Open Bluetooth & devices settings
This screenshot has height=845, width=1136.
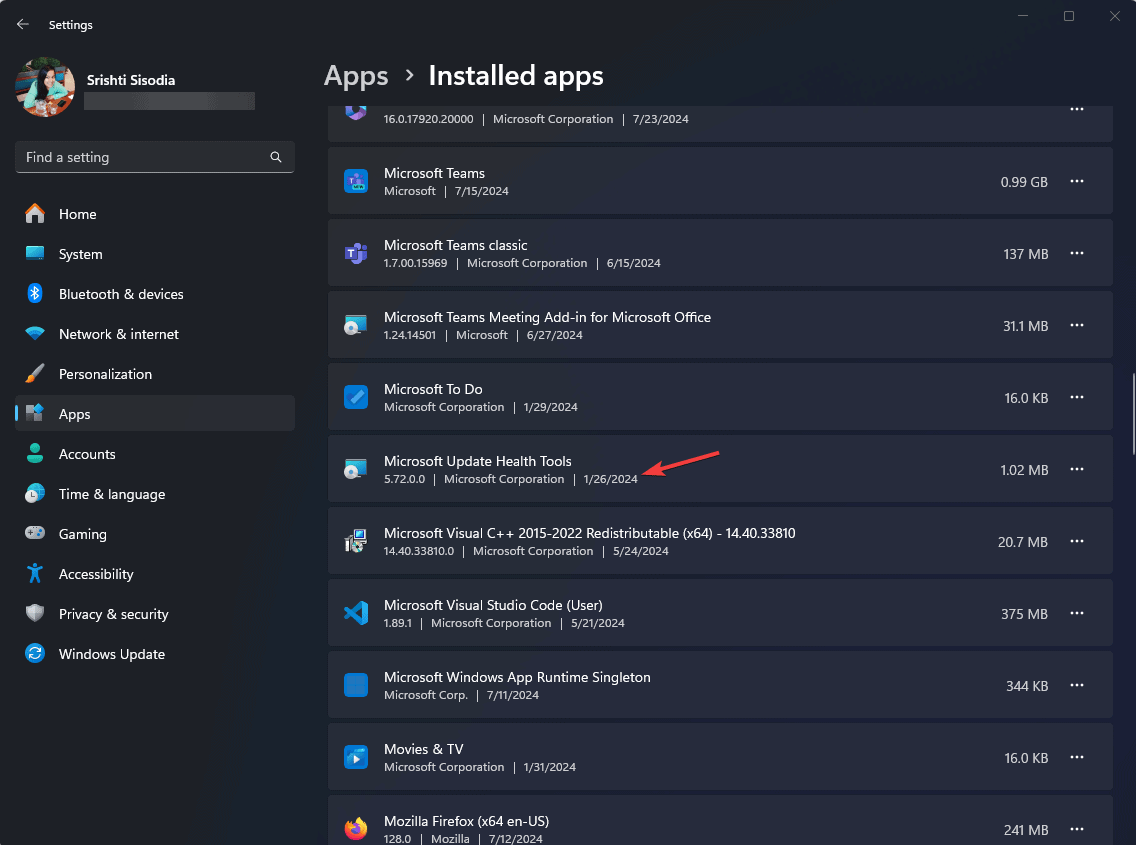coord(154,294)
